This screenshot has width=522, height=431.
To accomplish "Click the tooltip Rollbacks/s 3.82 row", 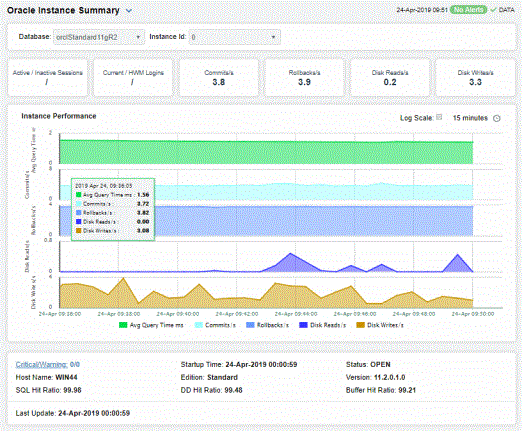I will (x=113, y=213).
